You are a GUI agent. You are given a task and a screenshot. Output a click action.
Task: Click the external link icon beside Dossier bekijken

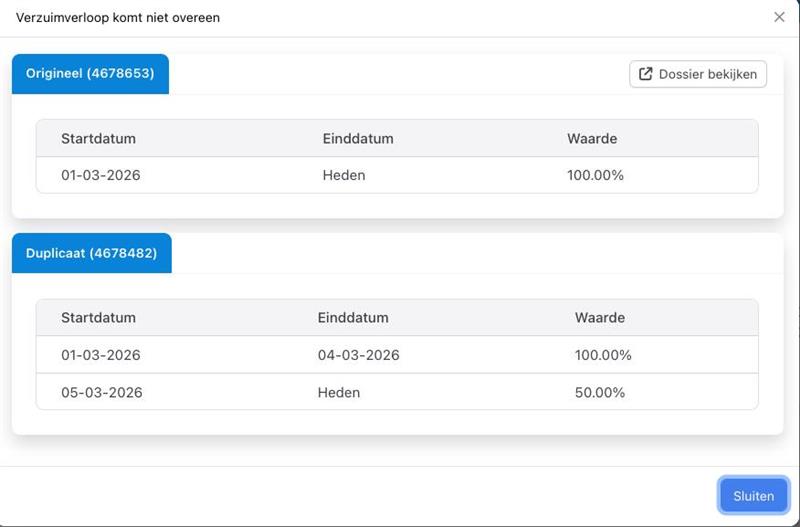646,74
